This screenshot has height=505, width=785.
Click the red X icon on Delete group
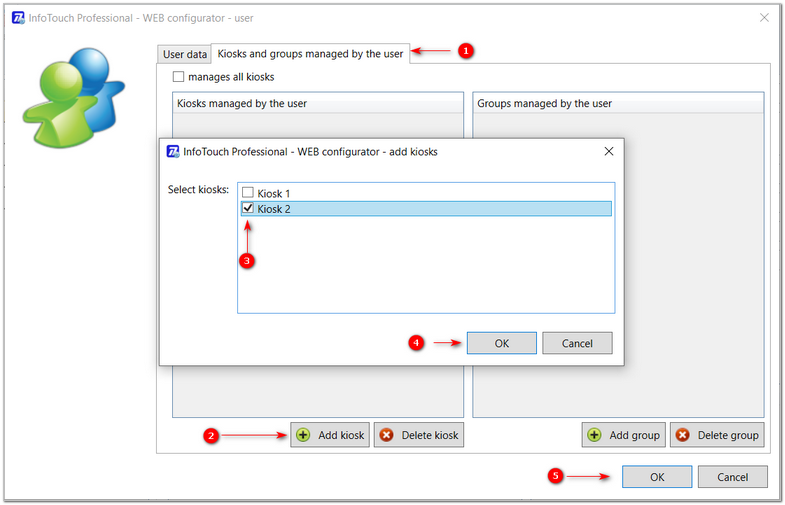[x=682, y=435]
